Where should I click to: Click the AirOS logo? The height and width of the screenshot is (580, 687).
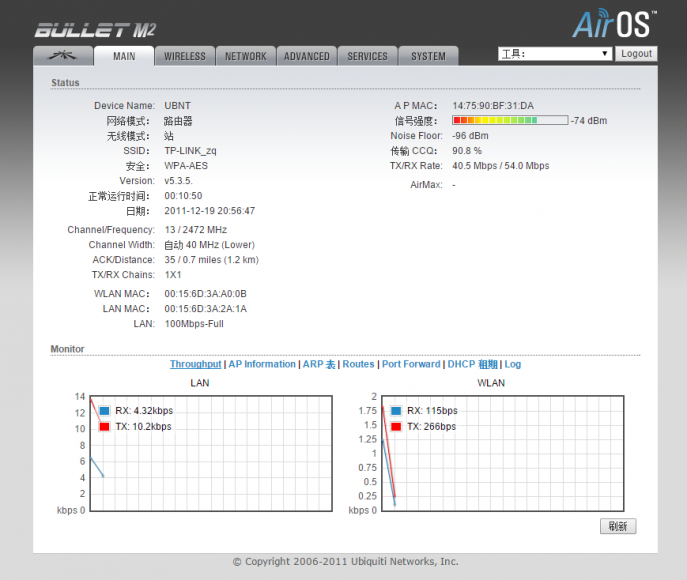[614, 23]
